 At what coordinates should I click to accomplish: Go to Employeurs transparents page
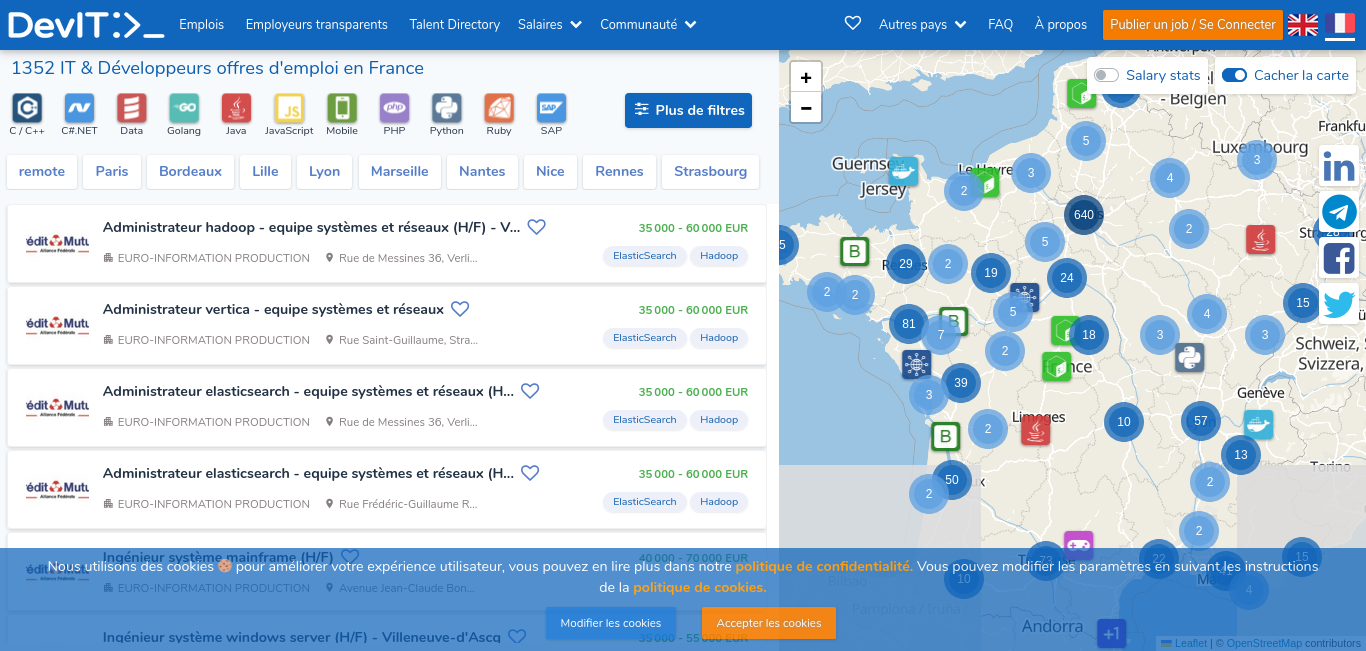(x=316, y=24)
